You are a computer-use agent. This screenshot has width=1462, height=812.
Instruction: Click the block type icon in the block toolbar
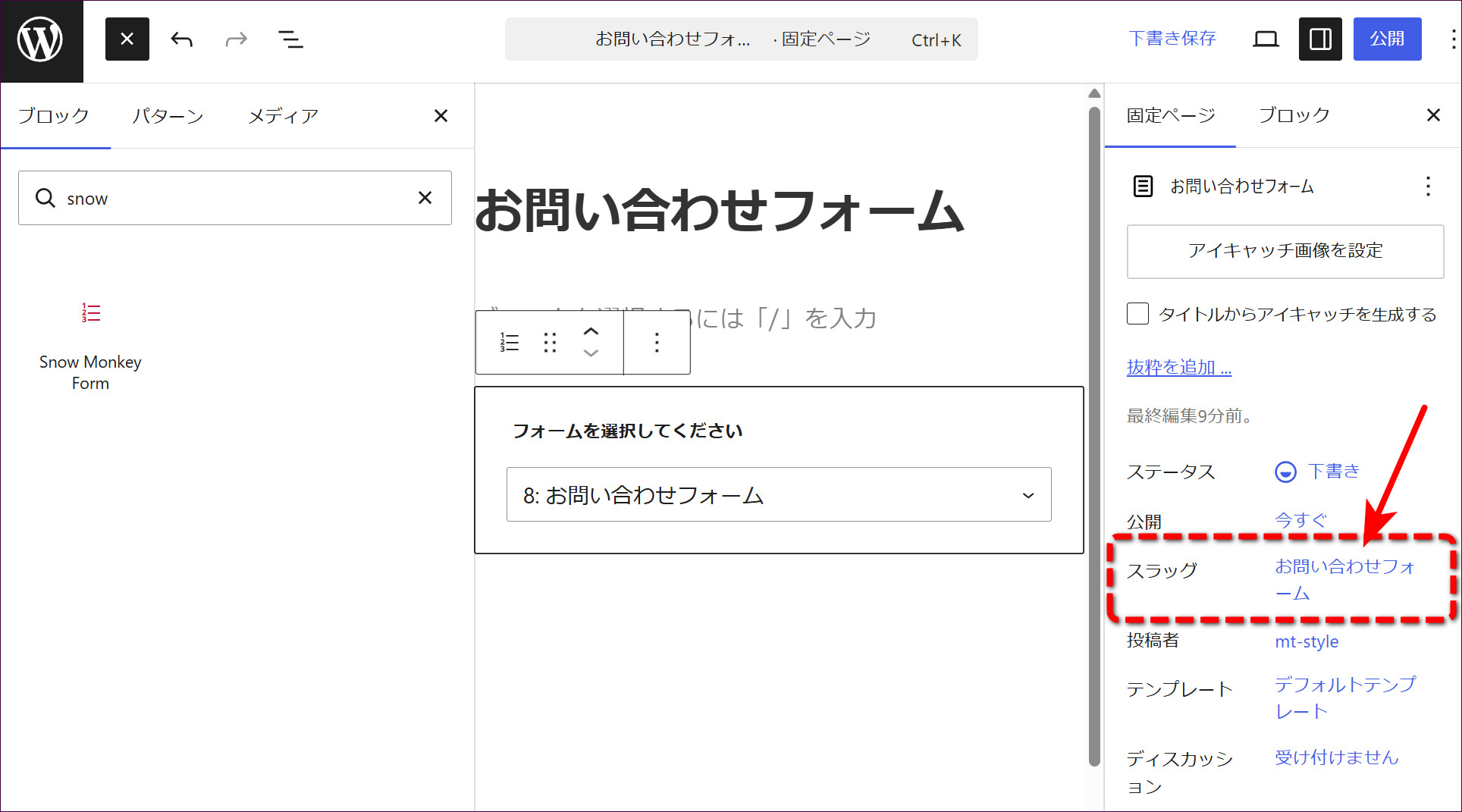point(510,343)
